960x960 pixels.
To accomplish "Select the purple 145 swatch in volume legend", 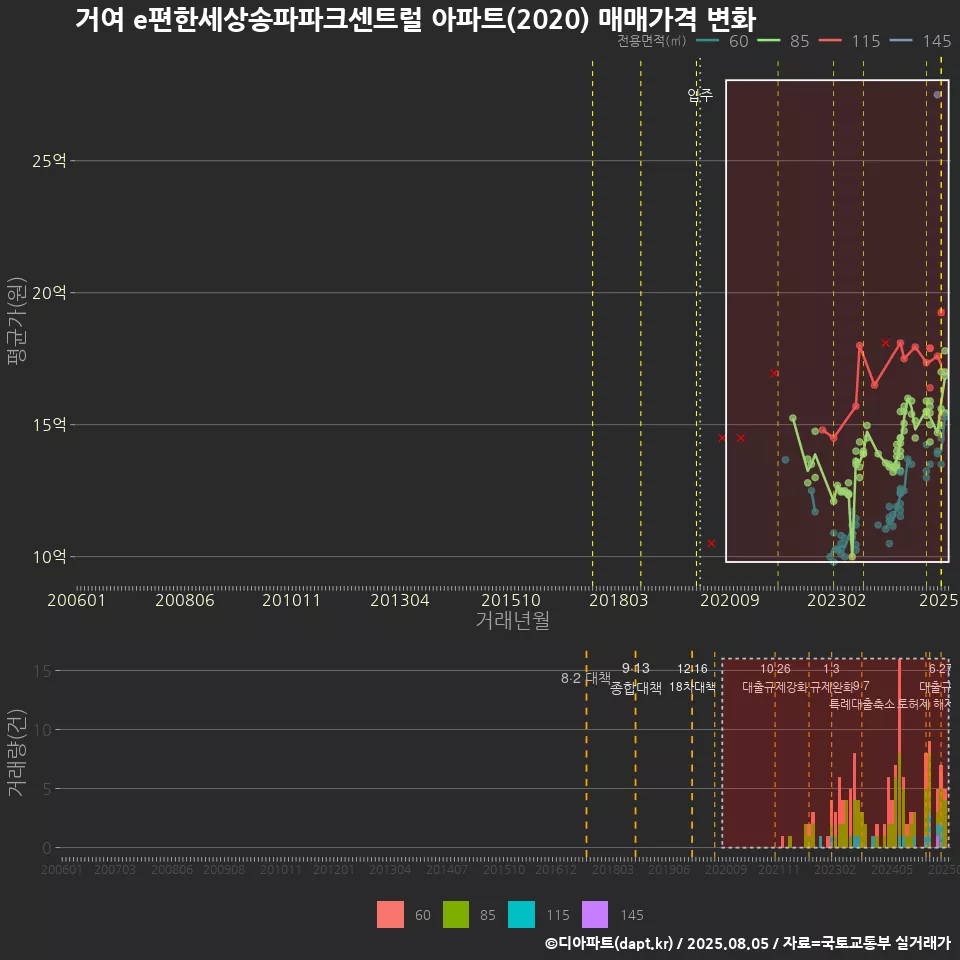I will coord(594,915).
